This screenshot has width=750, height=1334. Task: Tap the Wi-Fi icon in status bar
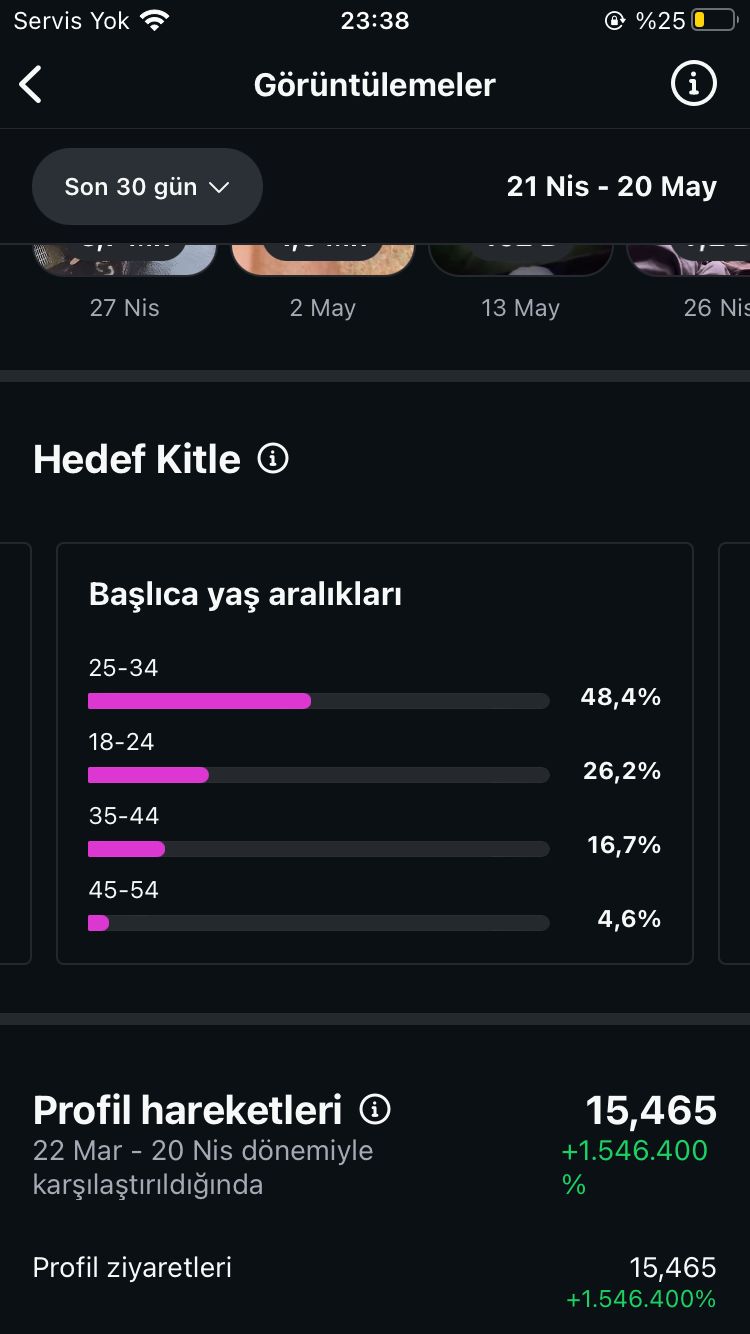pyautogui.click(x=154, y=20)
